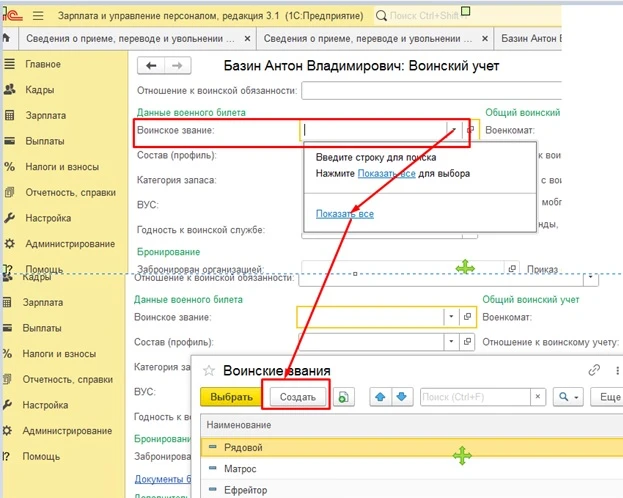The height and width of the screenshot is (498, 623).
Task: Expand the Состав (профиль) dropdown arrow
Action: pyautogui.click(x=451, y=341)
